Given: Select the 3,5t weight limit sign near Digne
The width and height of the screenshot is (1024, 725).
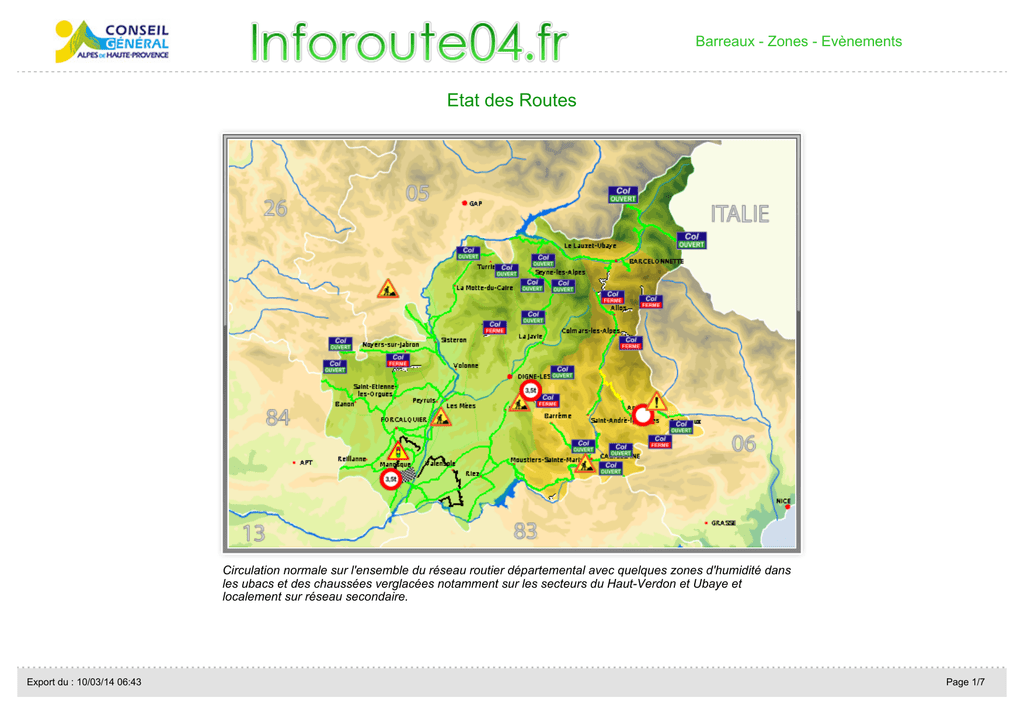Looking at the screenshot, I should tap(530, 391).
